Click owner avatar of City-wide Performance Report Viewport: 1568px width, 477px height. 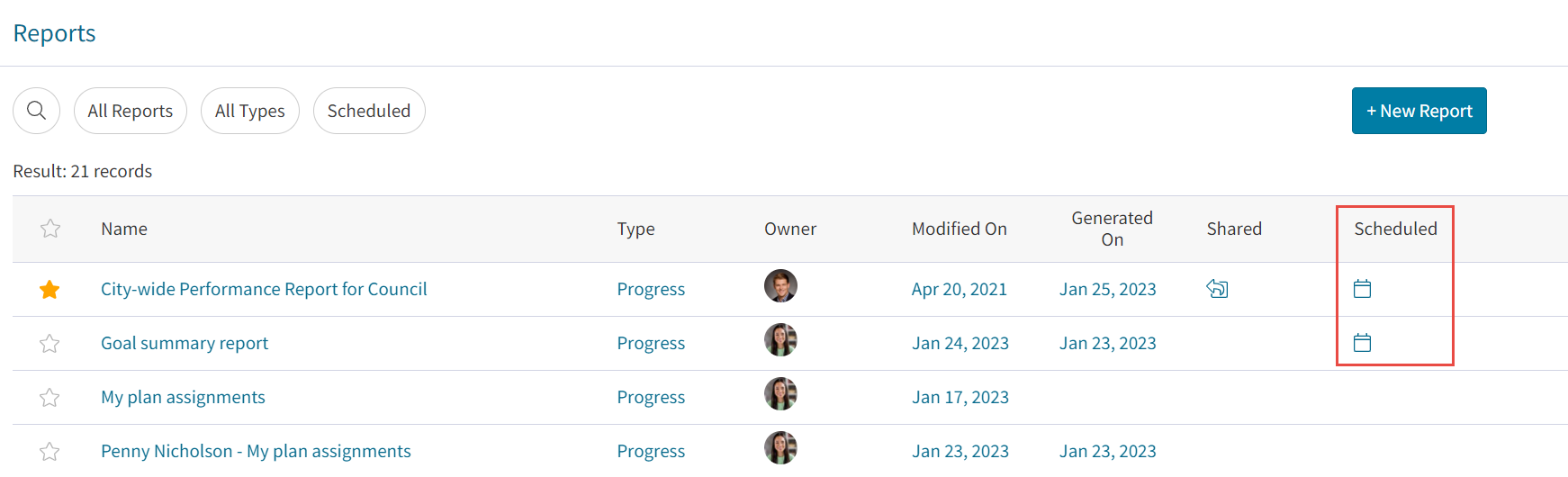[x=780, y=286]
